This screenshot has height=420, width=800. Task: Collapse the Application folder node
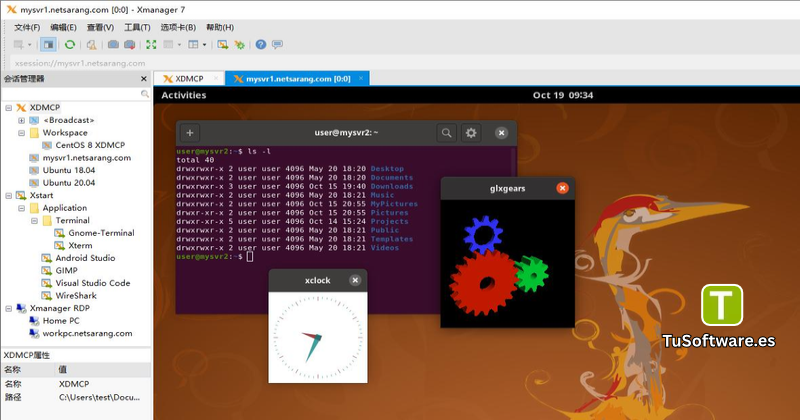[21, 208]
